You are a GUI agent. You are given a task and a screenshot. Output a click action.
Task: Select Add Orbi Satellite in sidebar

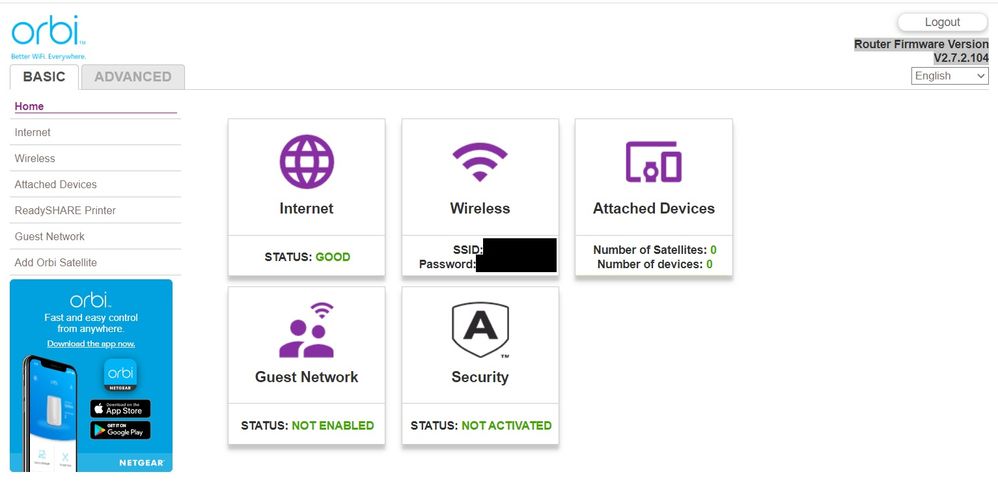pos(56,262)
